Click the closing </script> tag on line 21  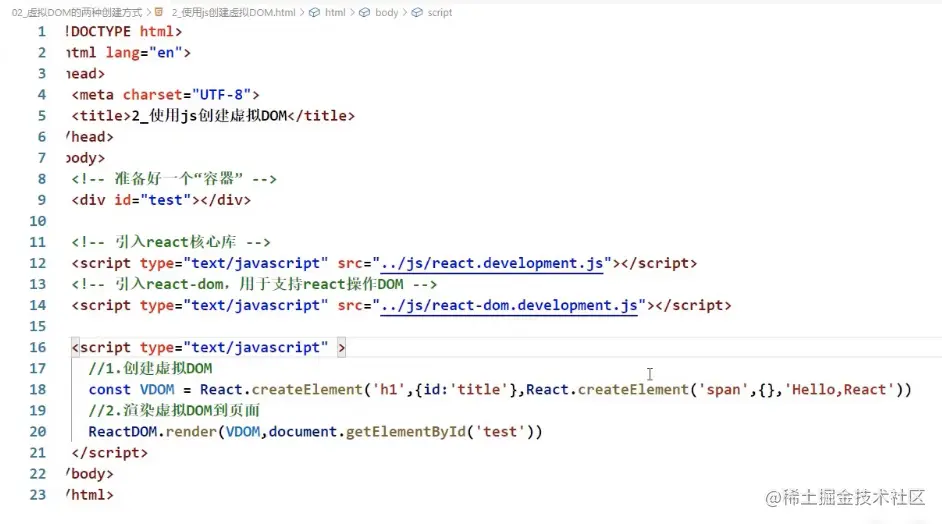pyautogui.click(x=109, y=452)
